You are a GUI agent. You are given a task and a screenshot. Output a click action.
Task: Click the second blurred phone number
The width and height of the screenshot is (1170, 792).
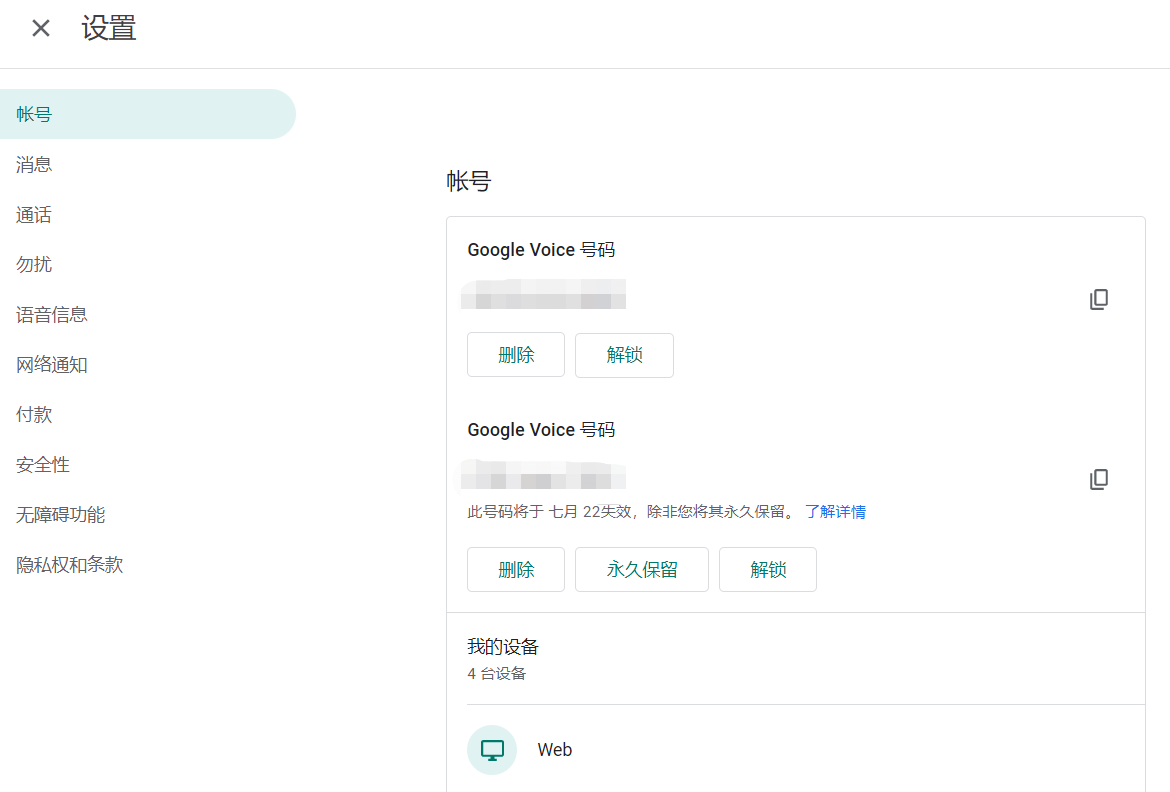543,474
